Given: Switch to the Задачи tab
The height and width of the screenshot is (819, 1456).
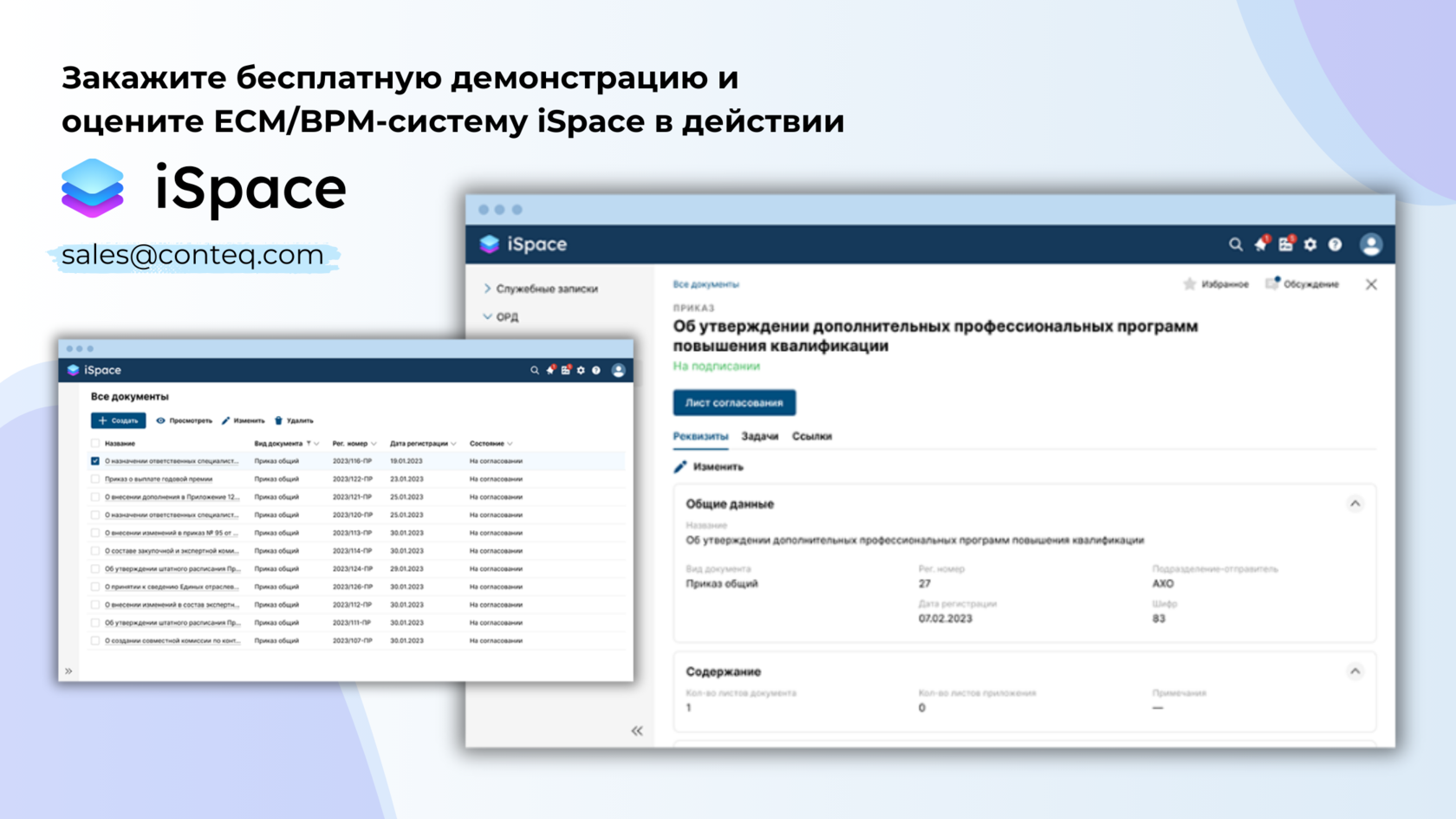Looking at the screenshot, I should coord(760,436).
